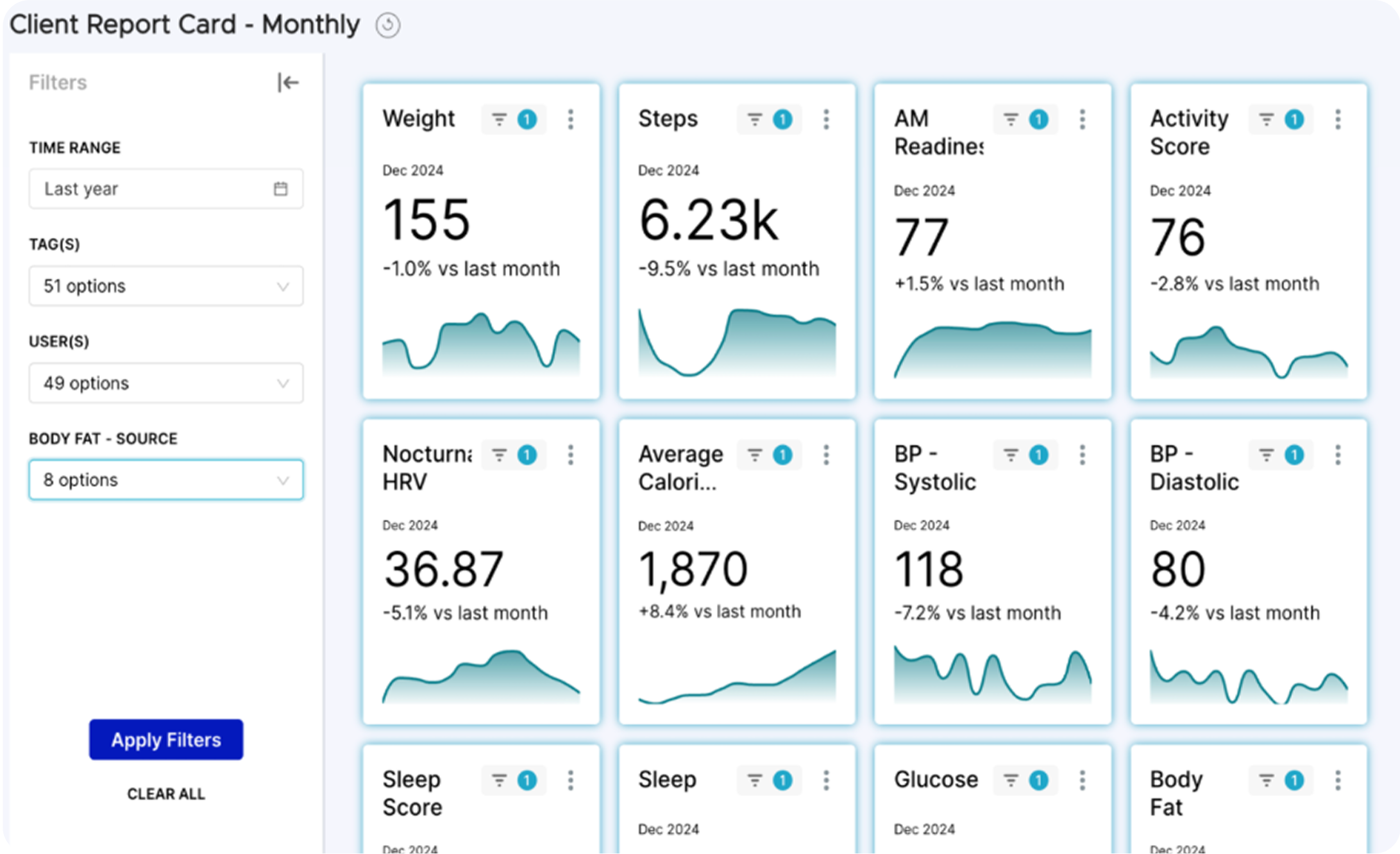This screenshot has height=854, width=1400.
Task: Click the Nocturnal HRV value 36.87
Action: tap(444, 569)
